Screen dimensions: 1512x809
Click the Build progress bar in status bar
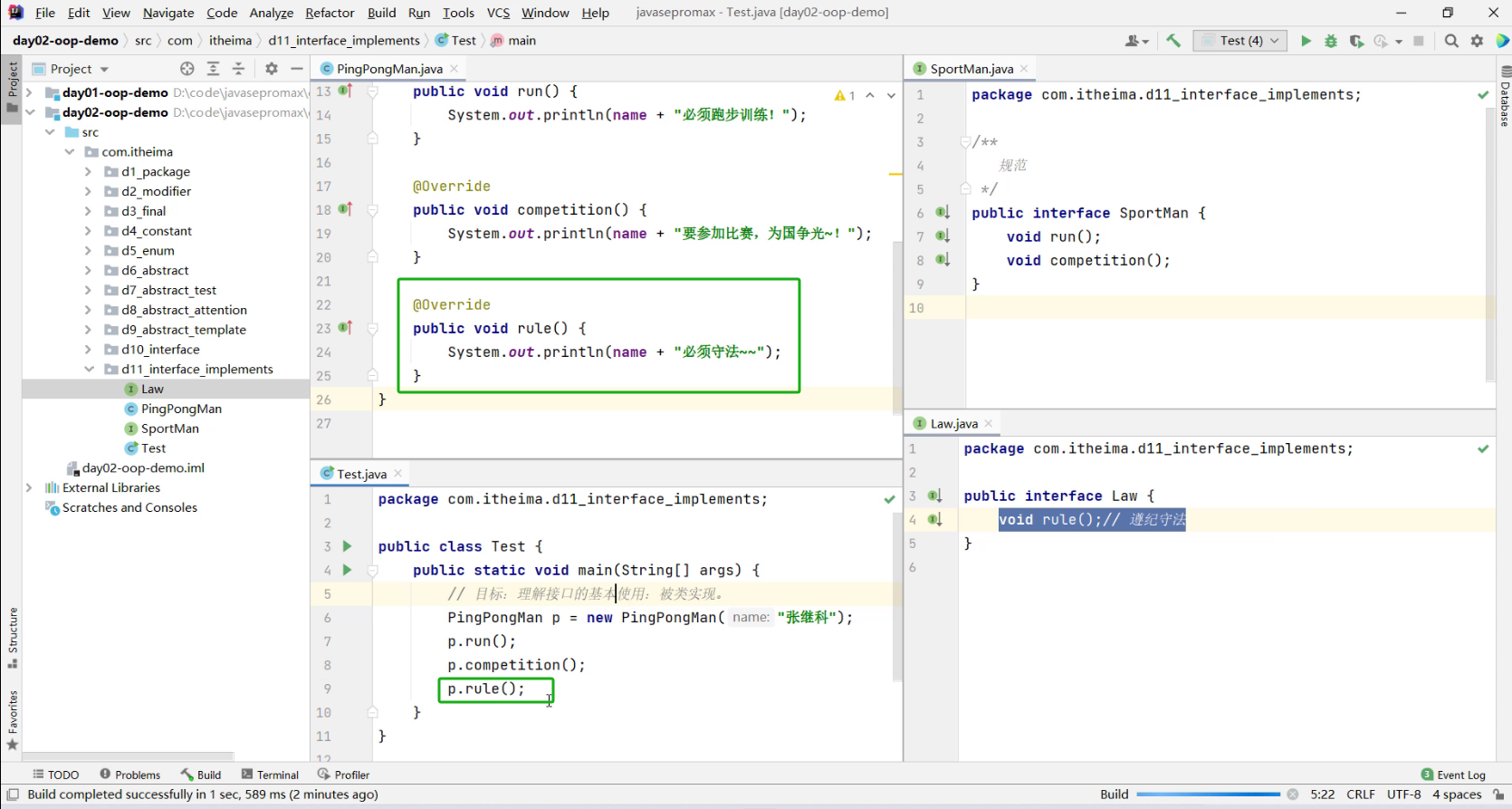(x=1208, y=795)
